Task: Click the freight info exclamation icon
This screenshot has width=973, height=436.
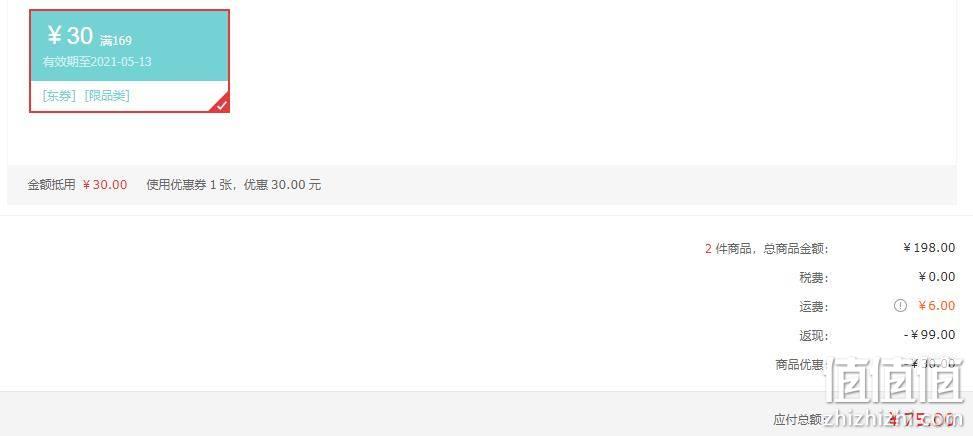Action: coord(900,306)
